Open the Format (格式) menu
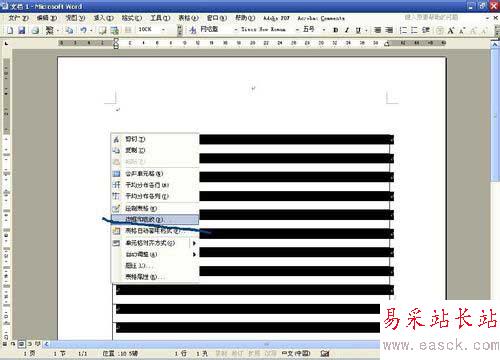Screen dimensions: 500x360 (x=132, y=18)
